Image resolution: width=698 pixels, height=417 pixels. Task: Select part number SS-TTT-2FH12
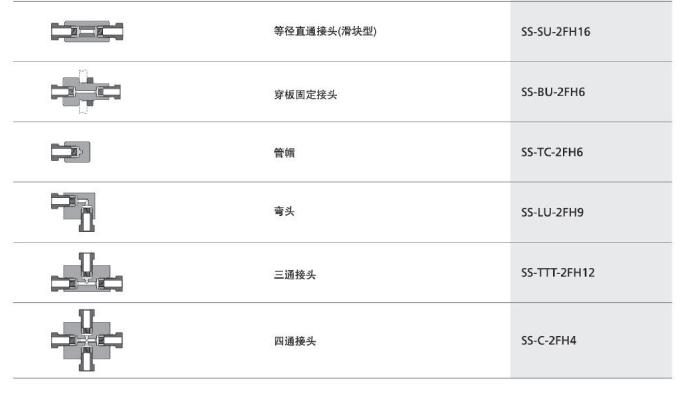tap(558, 272)
